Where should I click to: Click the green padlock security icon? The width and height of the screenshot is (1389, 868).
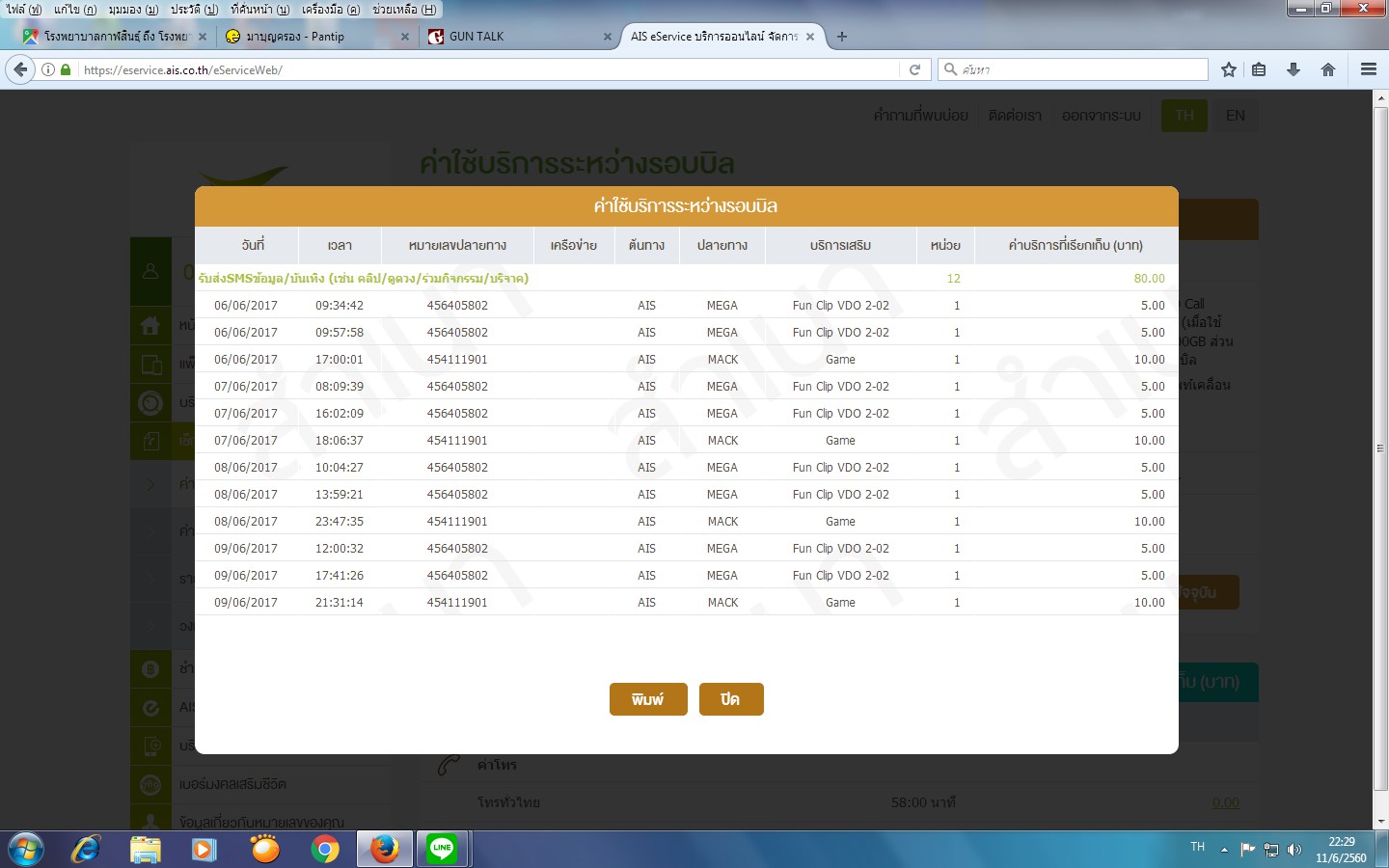tap(66, 69)
